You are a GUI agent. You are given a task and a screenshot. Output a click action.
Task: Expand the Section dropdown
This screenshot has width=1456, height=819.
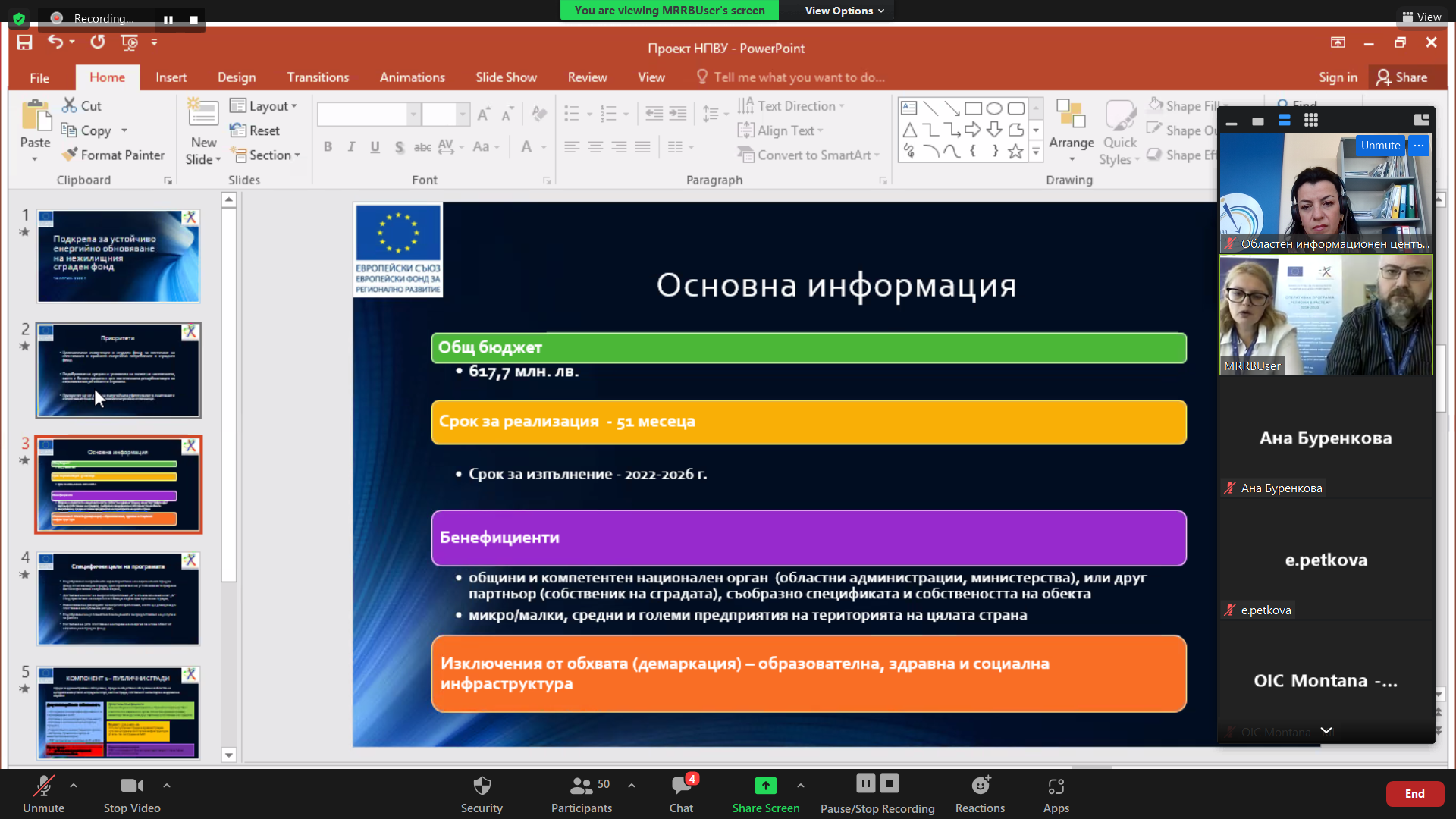coord(265,155)
